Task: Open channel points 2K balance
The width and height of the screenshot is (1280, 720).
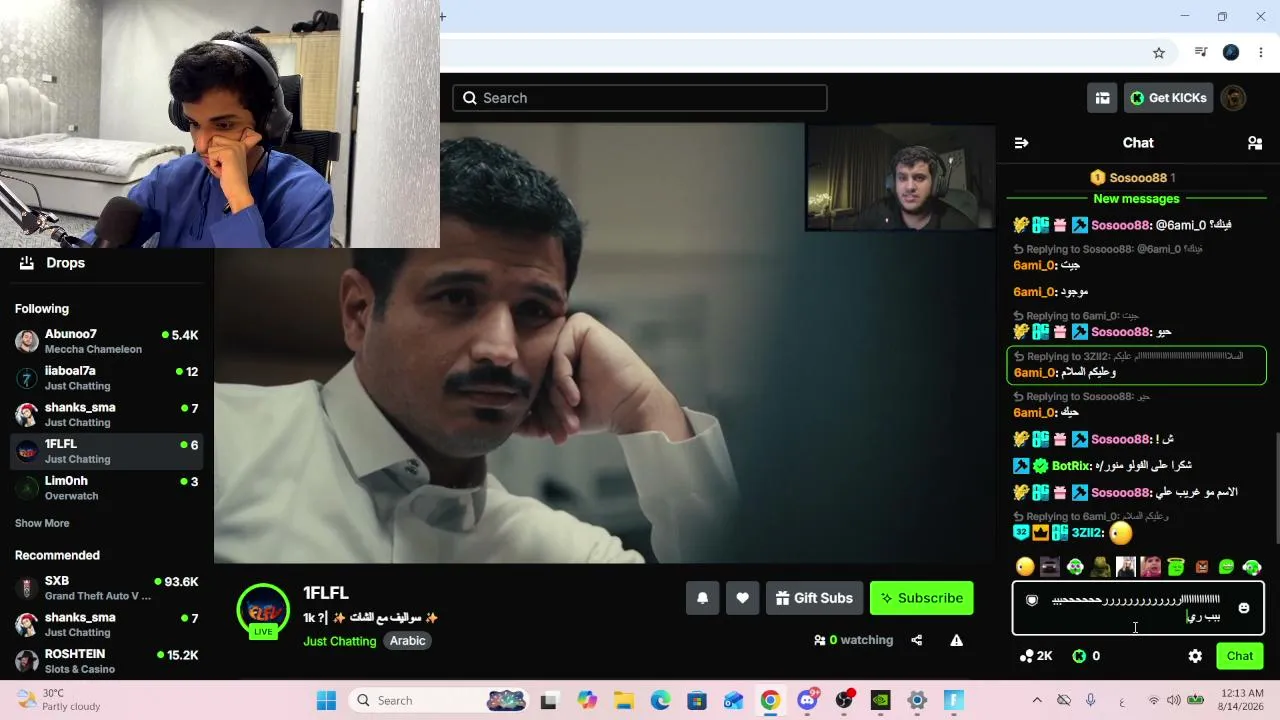Action: 1036,656
